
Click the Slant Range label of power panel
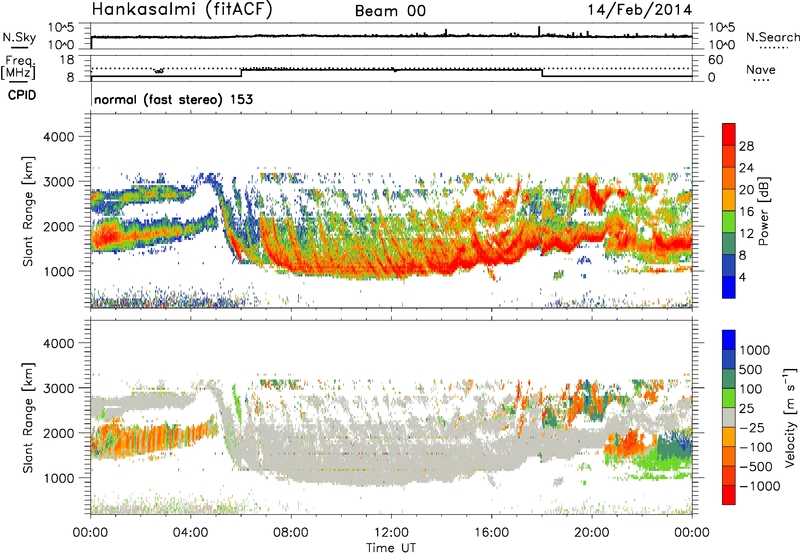28,211
